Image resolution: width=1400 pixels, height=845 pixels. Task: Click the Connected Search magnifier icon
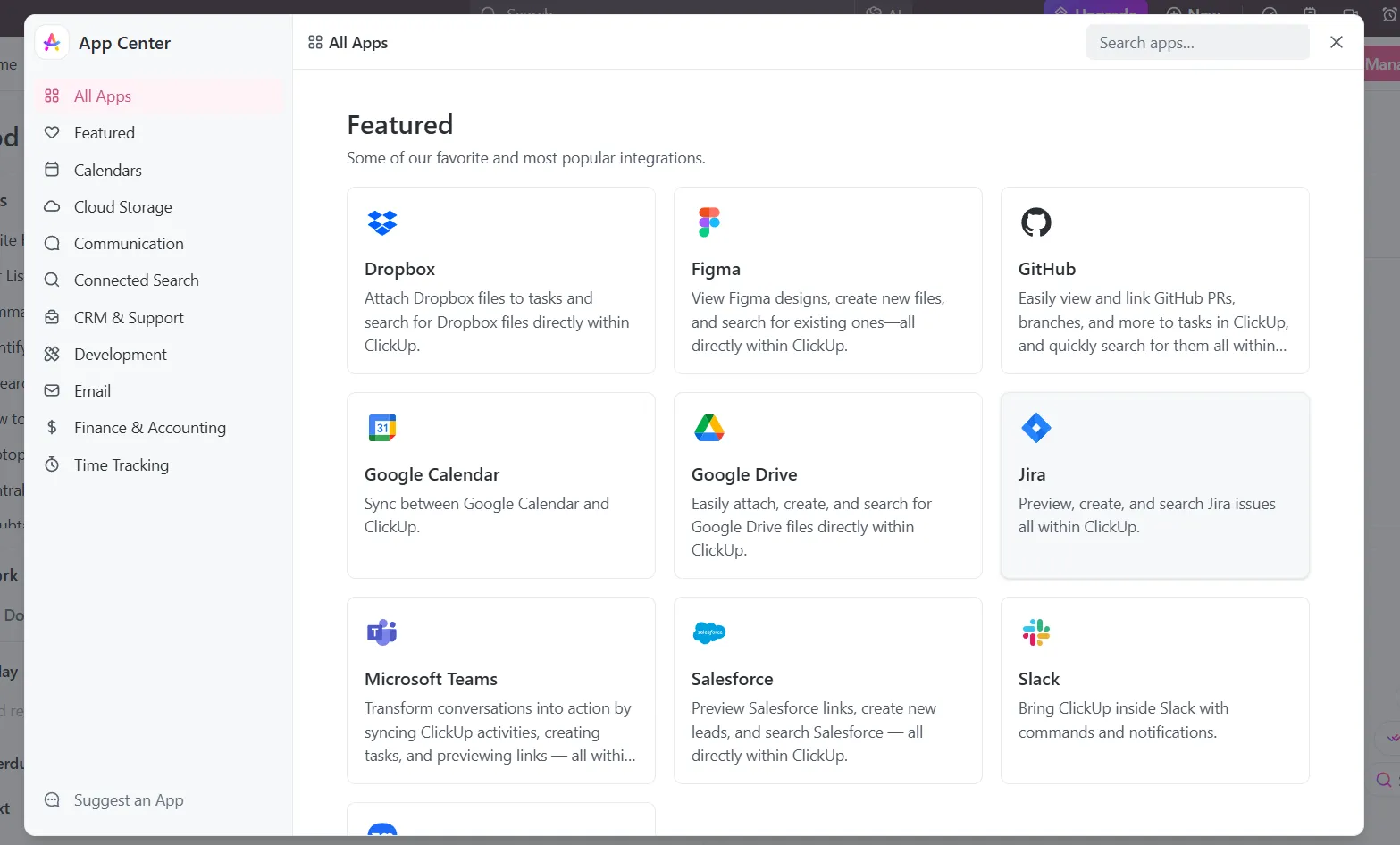pyautogui.click(x=52, y=280)
